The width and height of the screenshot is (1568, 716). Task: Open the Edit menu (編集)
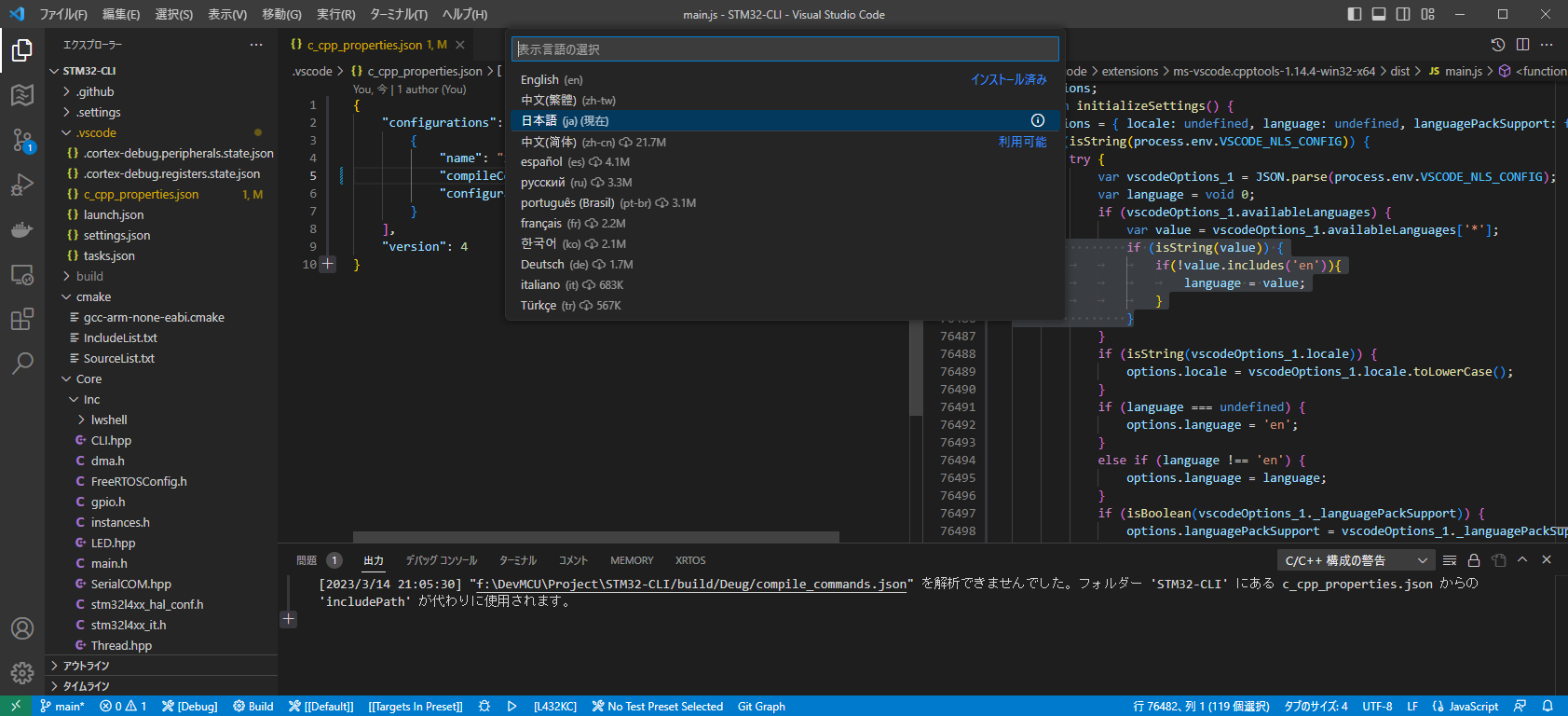pyautogui.click(x=121, y=14)
